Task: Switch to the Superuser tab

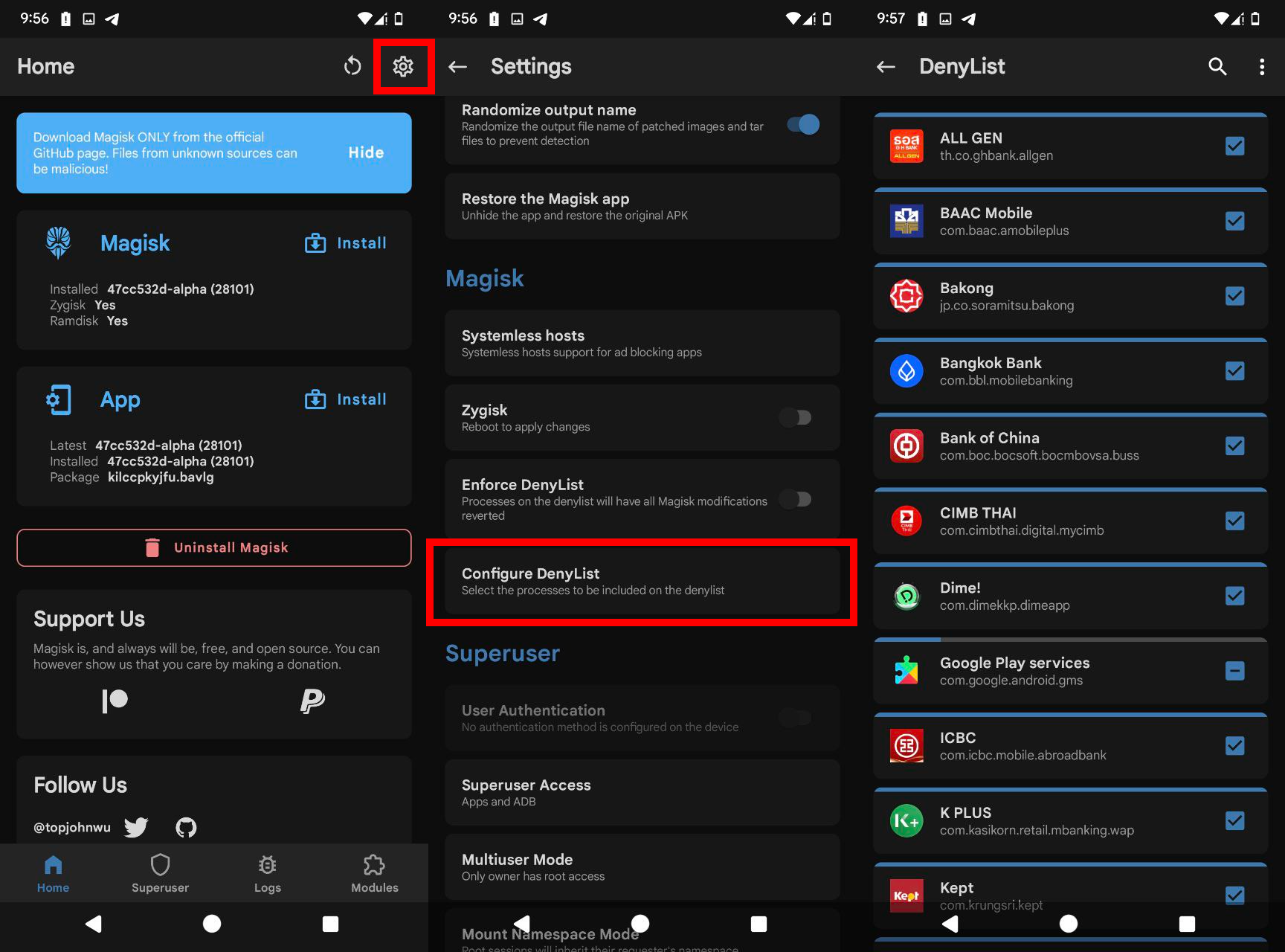Action: pyautogui.click(x=160, y=873)
